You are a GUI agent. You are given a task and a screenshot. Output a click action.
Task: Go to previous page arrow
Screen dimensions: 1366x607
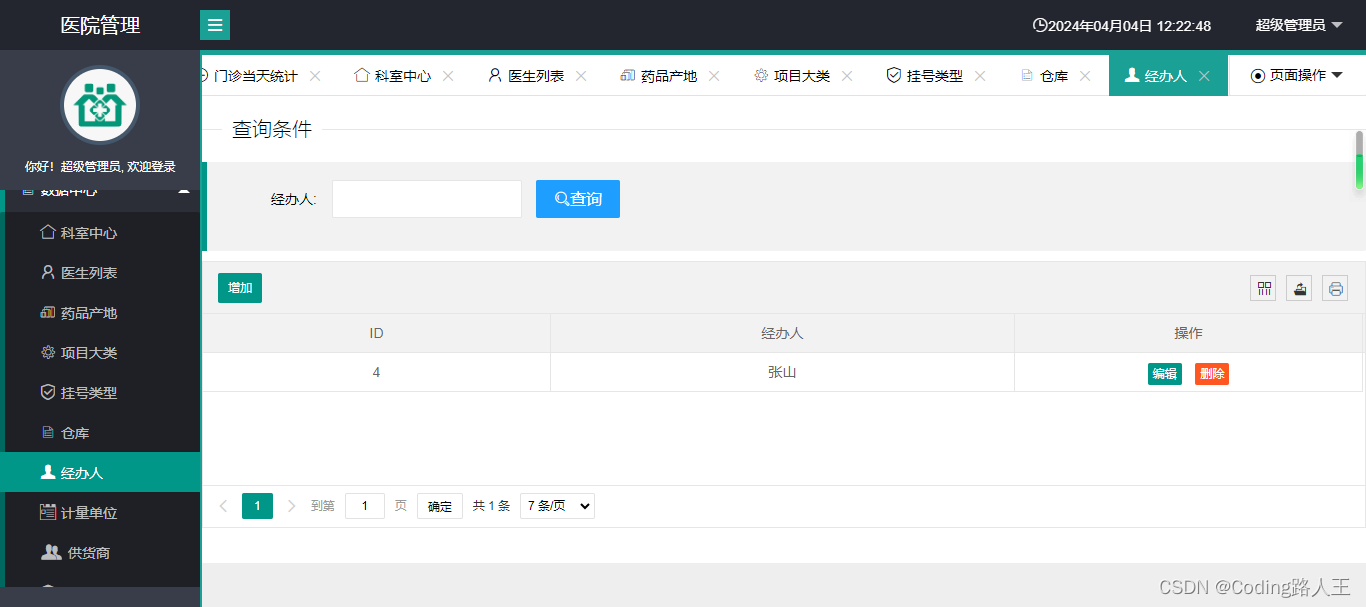click(x=224, y=506)
